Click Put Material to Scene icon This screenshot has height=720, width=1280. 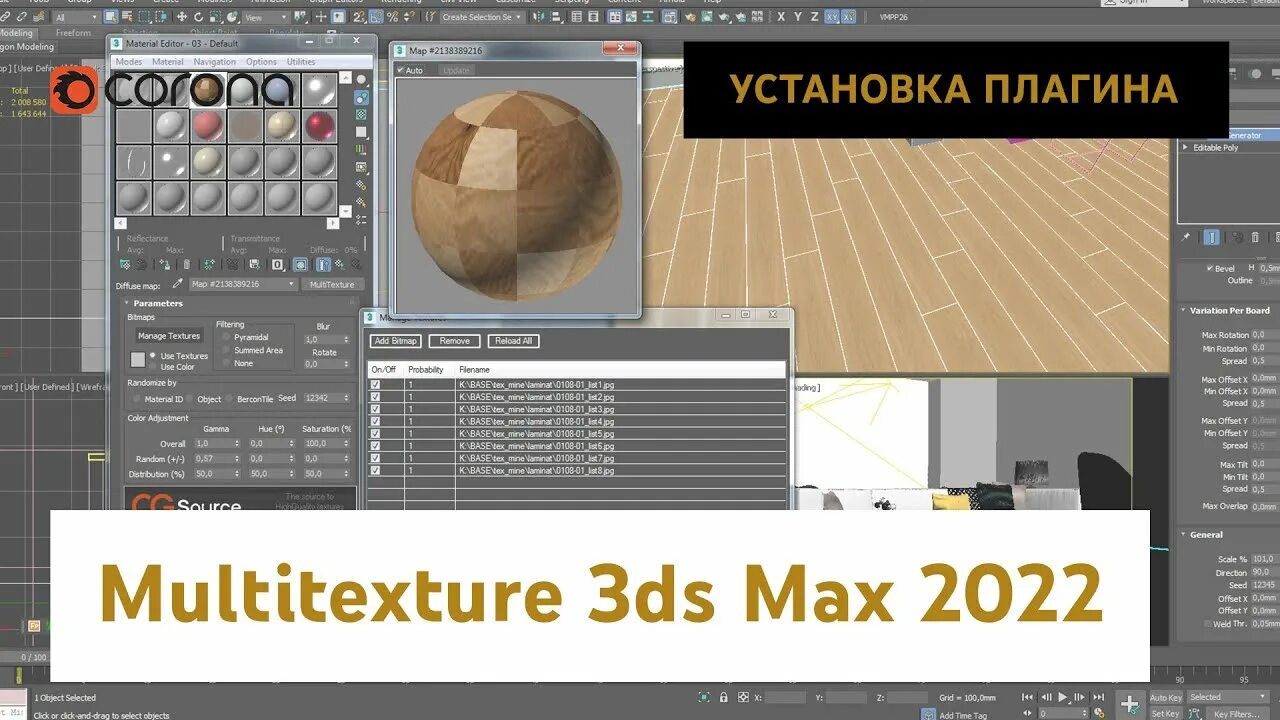(141, 264)
